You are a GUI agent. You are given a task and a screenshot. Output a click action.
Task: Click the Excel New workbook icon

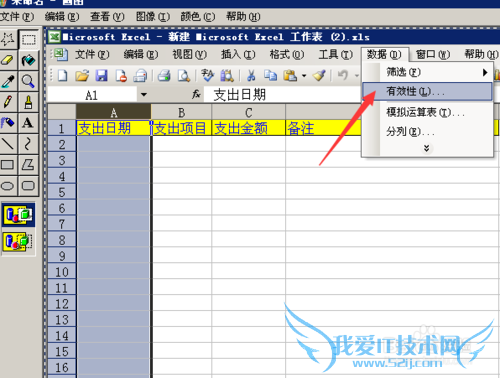point(62,76)
